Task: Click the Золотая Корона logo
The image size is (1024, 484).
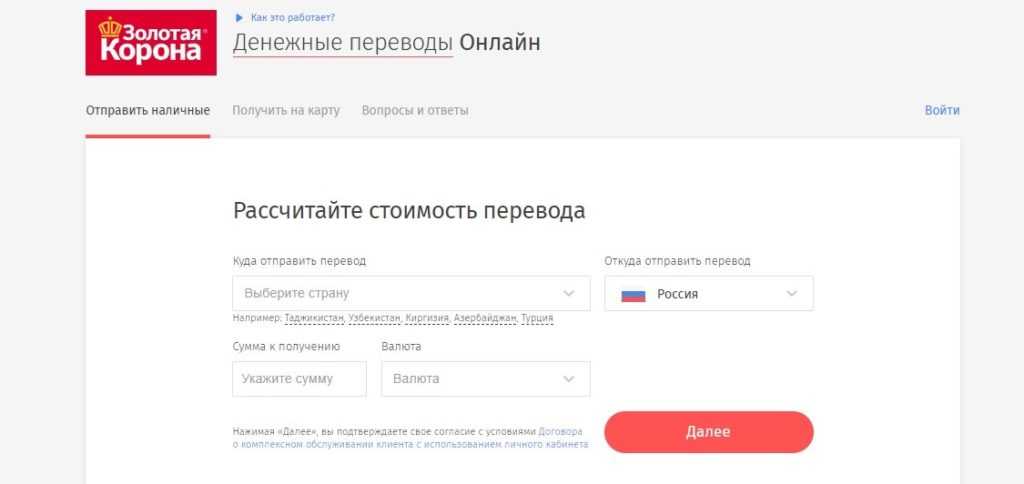Action: 151,43
